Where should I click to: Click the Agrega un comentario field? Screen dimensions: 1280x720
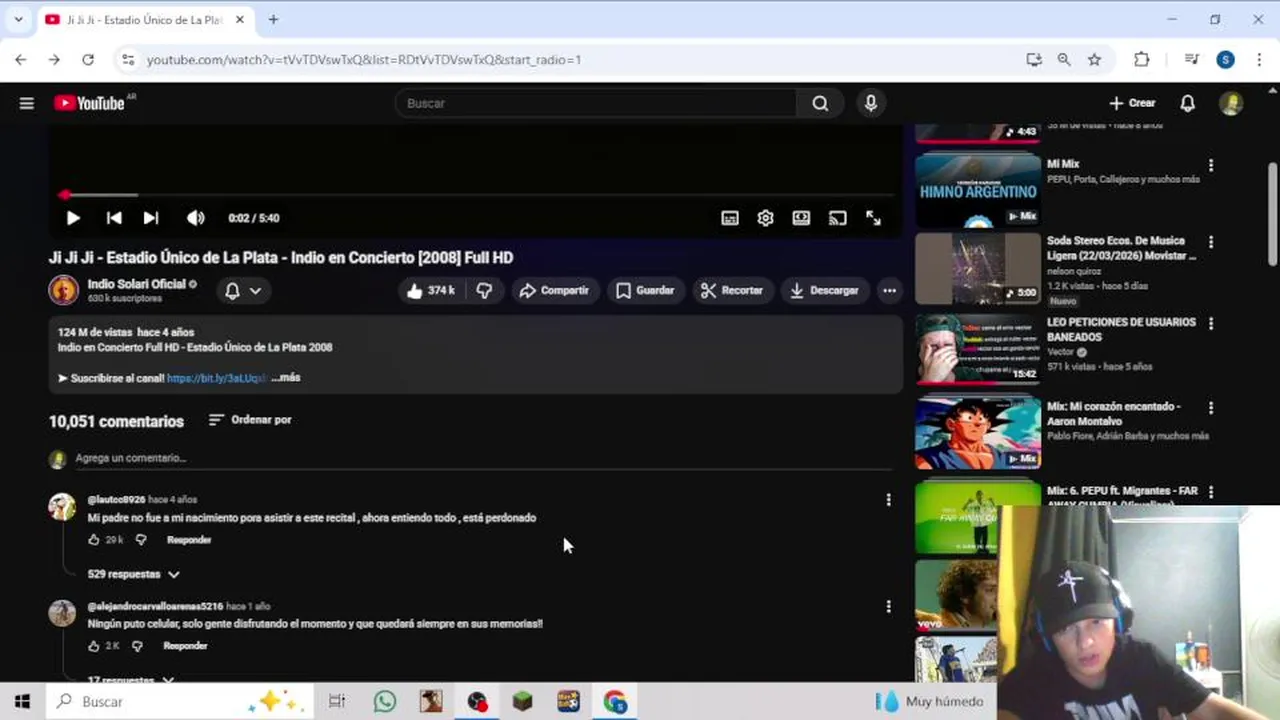pos(484,458)
